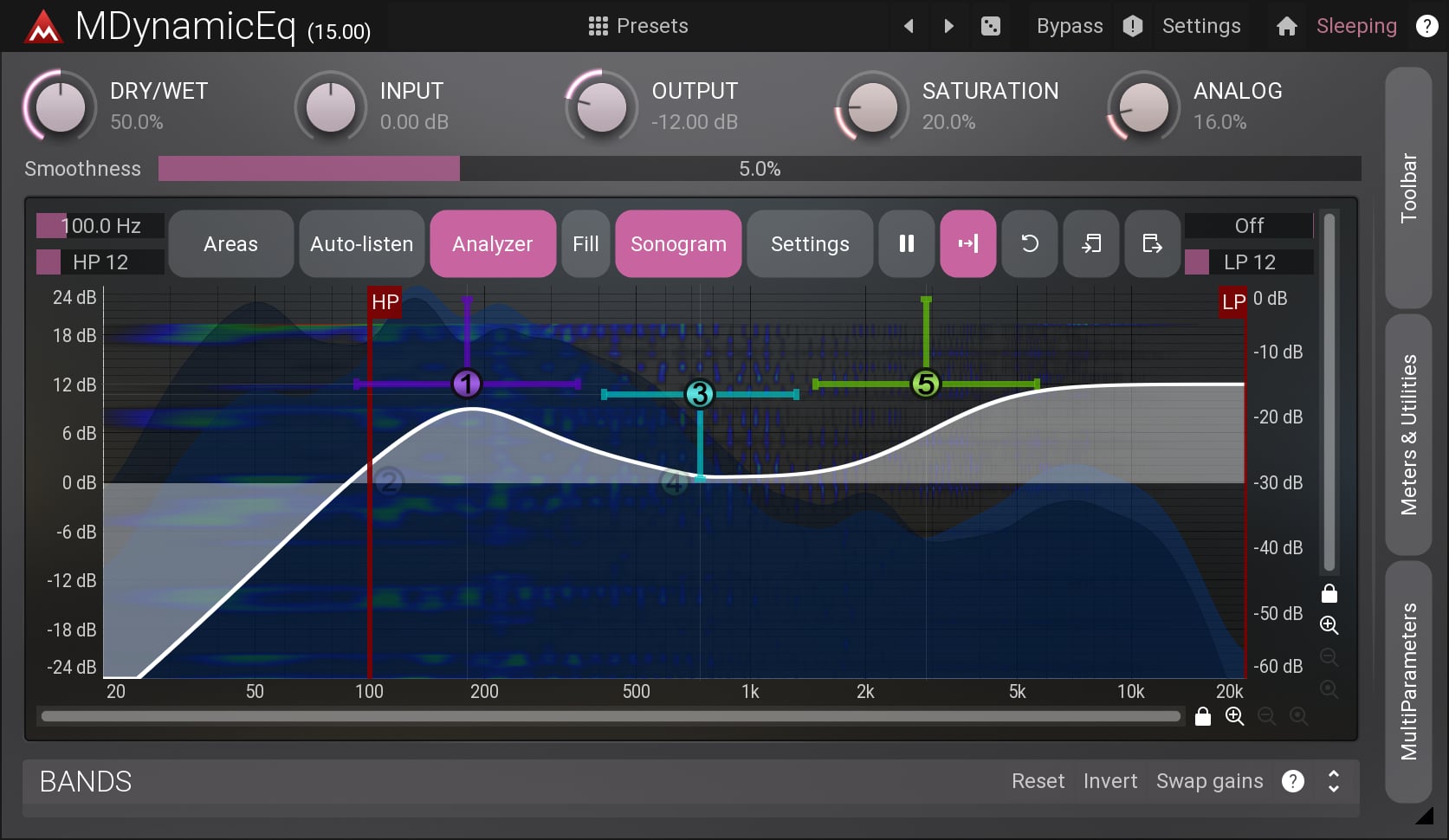The height and width of the screenshot is (840, 1449).
Task: Click the INPUT gain knob
Action: (331, 107)
